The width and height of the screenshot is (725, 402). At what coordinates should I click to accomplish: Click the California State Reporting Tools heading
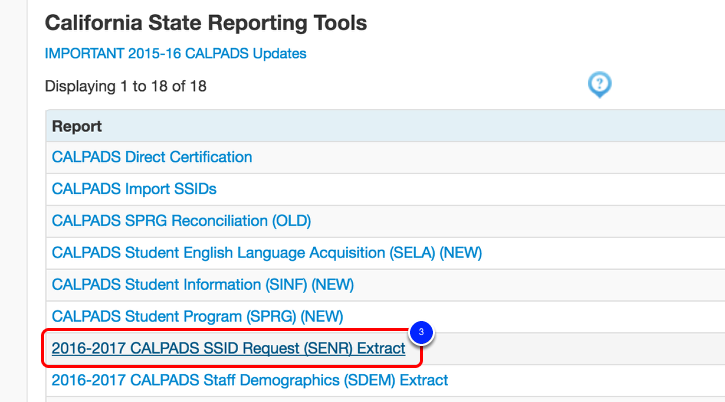pos(206,23)
